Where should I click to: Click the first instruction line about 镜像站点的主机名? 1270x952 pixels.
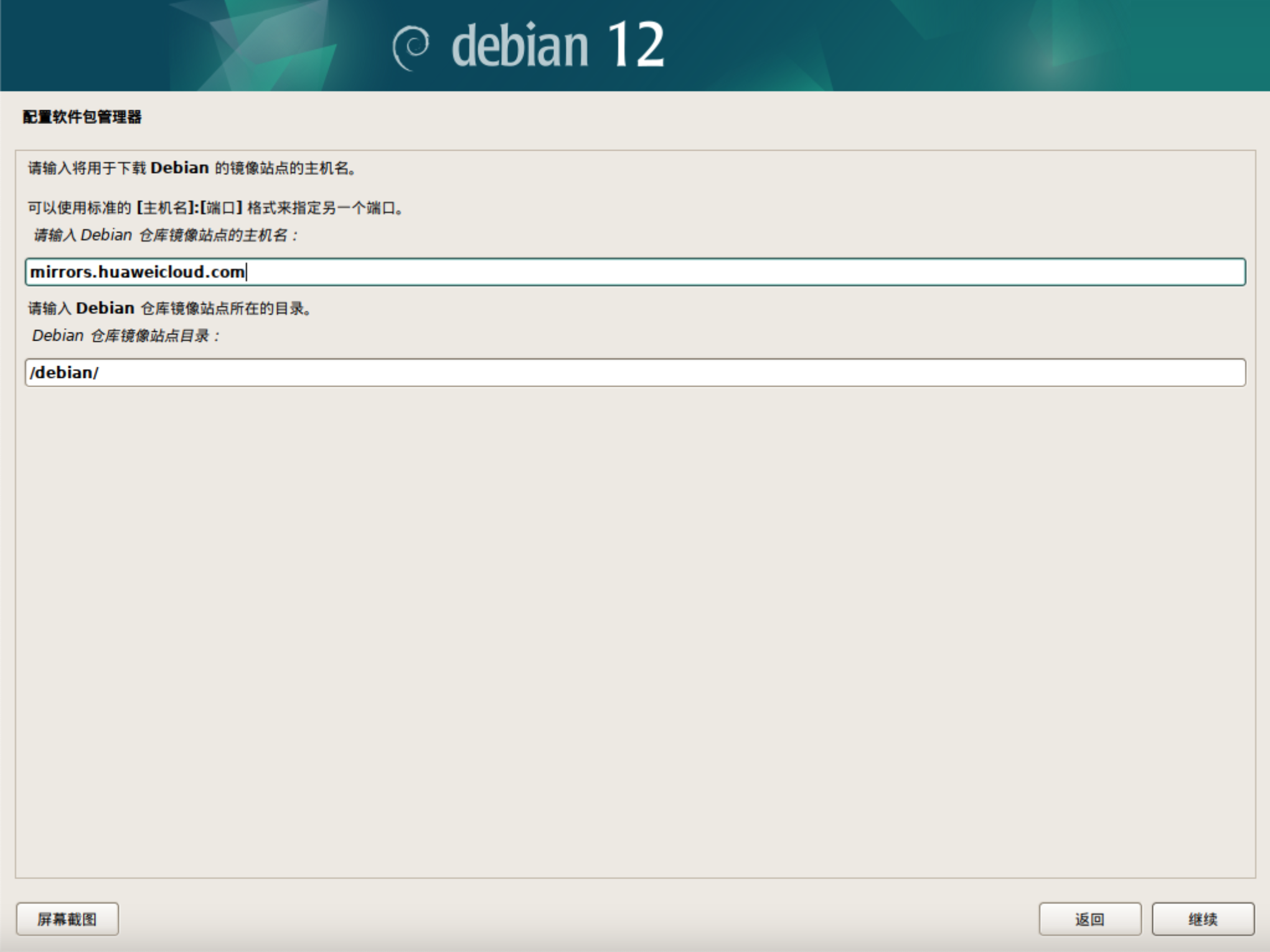click(192, 168)
